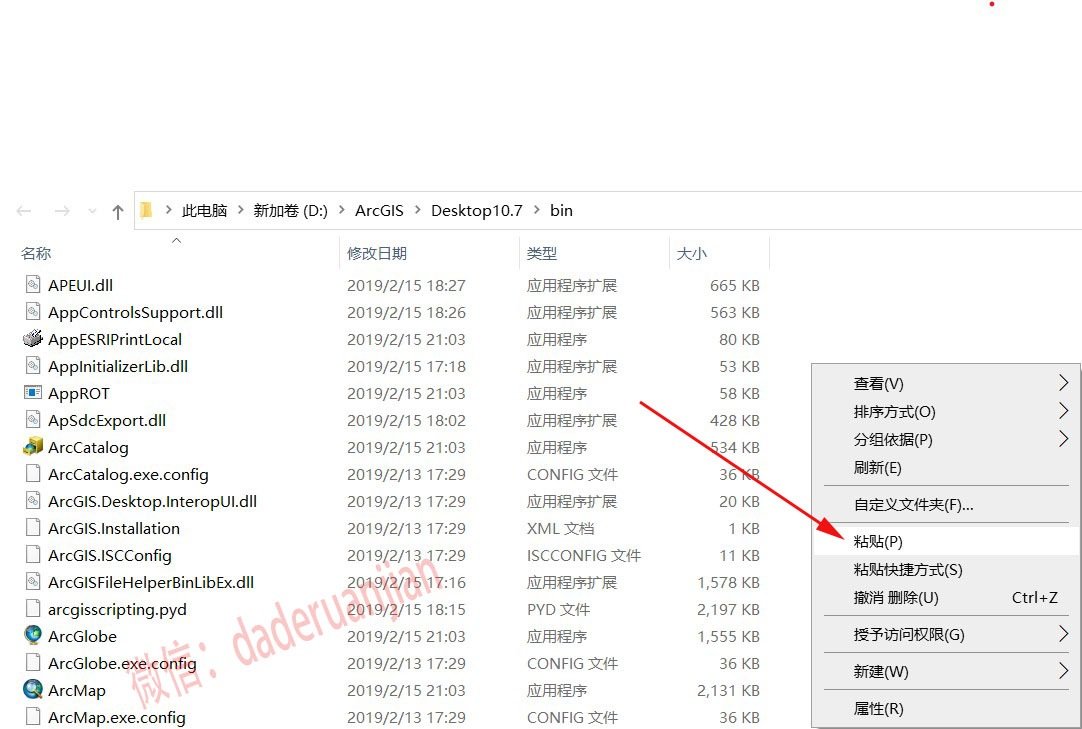Select the ArcMap application icon
Viewport: 1082px width, 729px height.
33,689
